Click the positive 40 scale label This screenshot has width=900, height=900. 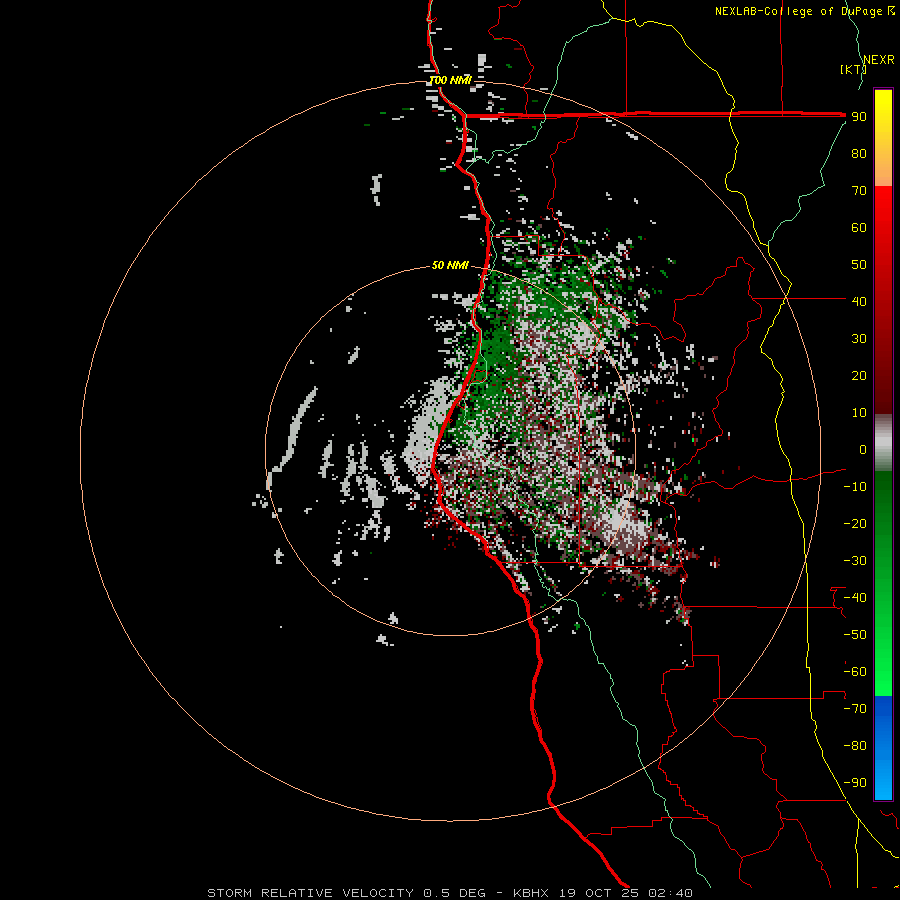tap(859, 301)
